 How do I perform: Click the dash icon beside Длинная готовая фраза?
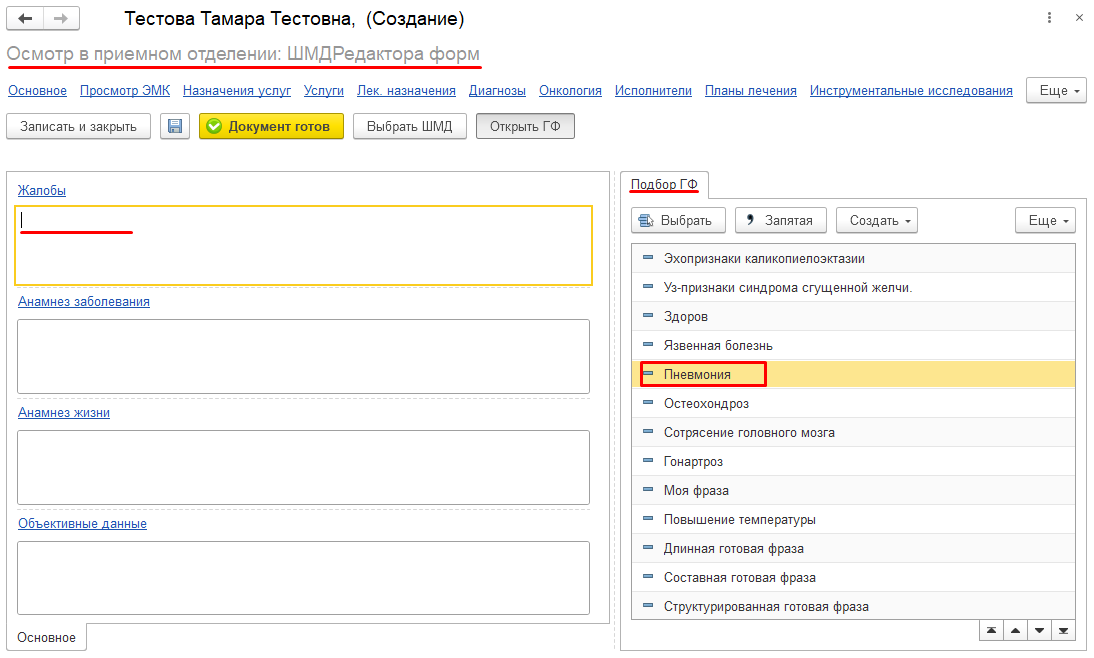pos(648,548)
